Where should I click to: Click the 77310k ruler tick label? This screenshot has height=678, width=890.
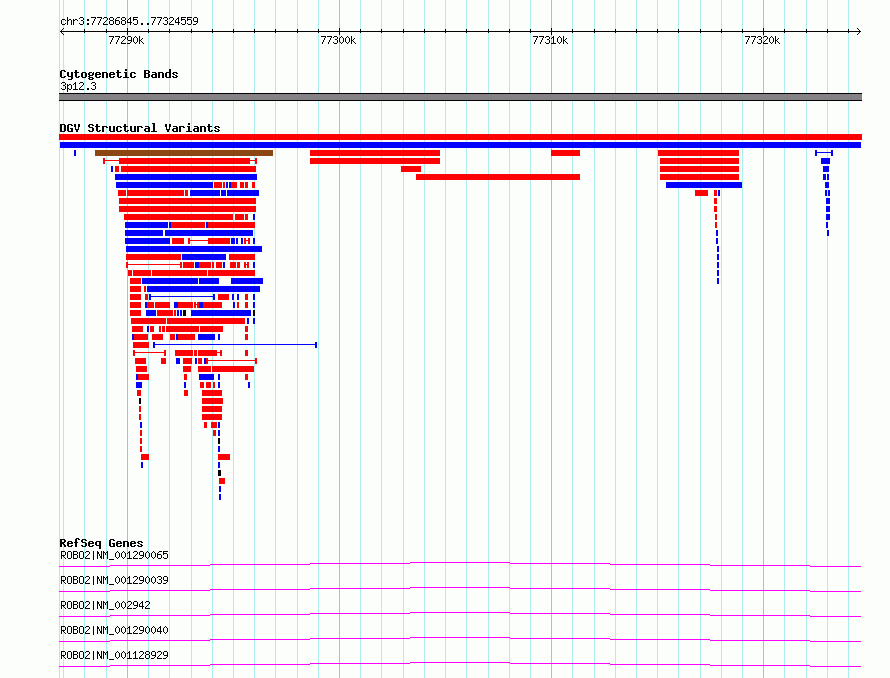(550, 40)
